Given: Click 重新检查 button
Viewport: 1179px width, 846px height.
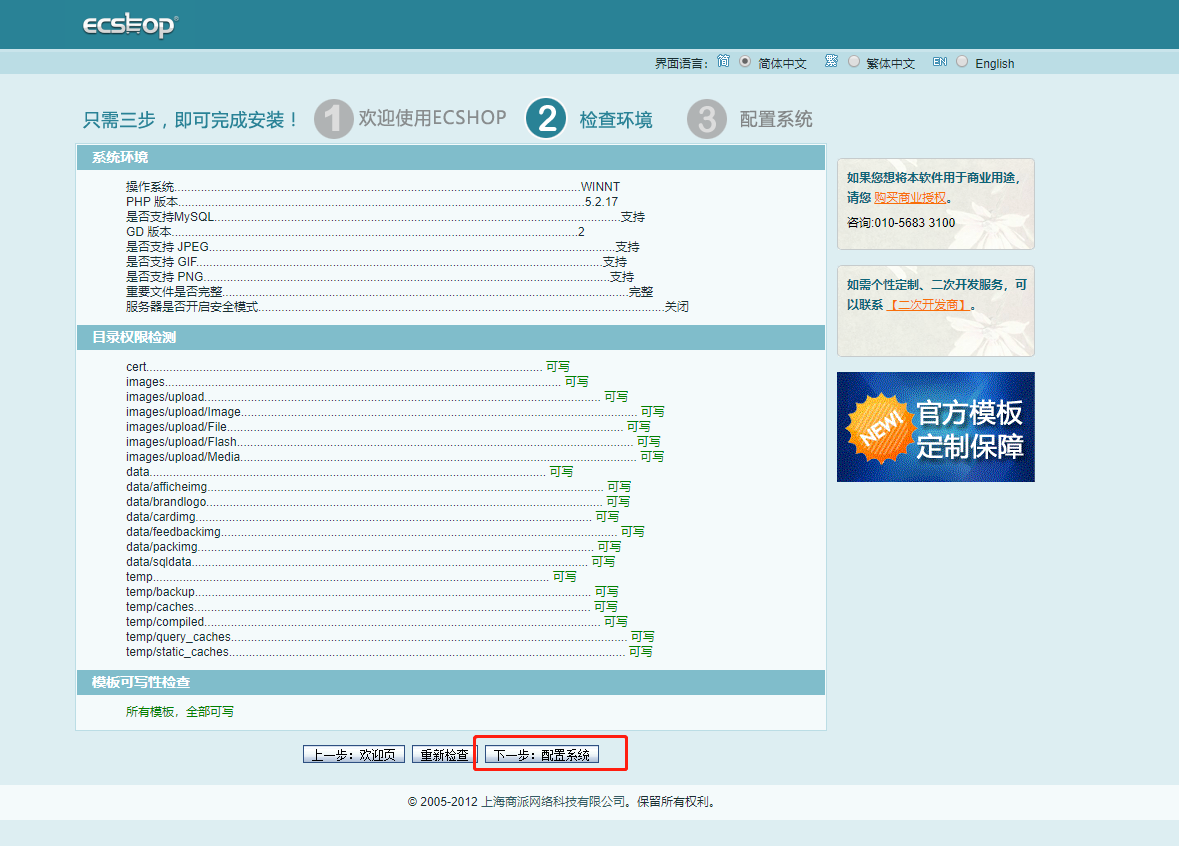Looking at the screenshot, I should [x=444, y=754].
